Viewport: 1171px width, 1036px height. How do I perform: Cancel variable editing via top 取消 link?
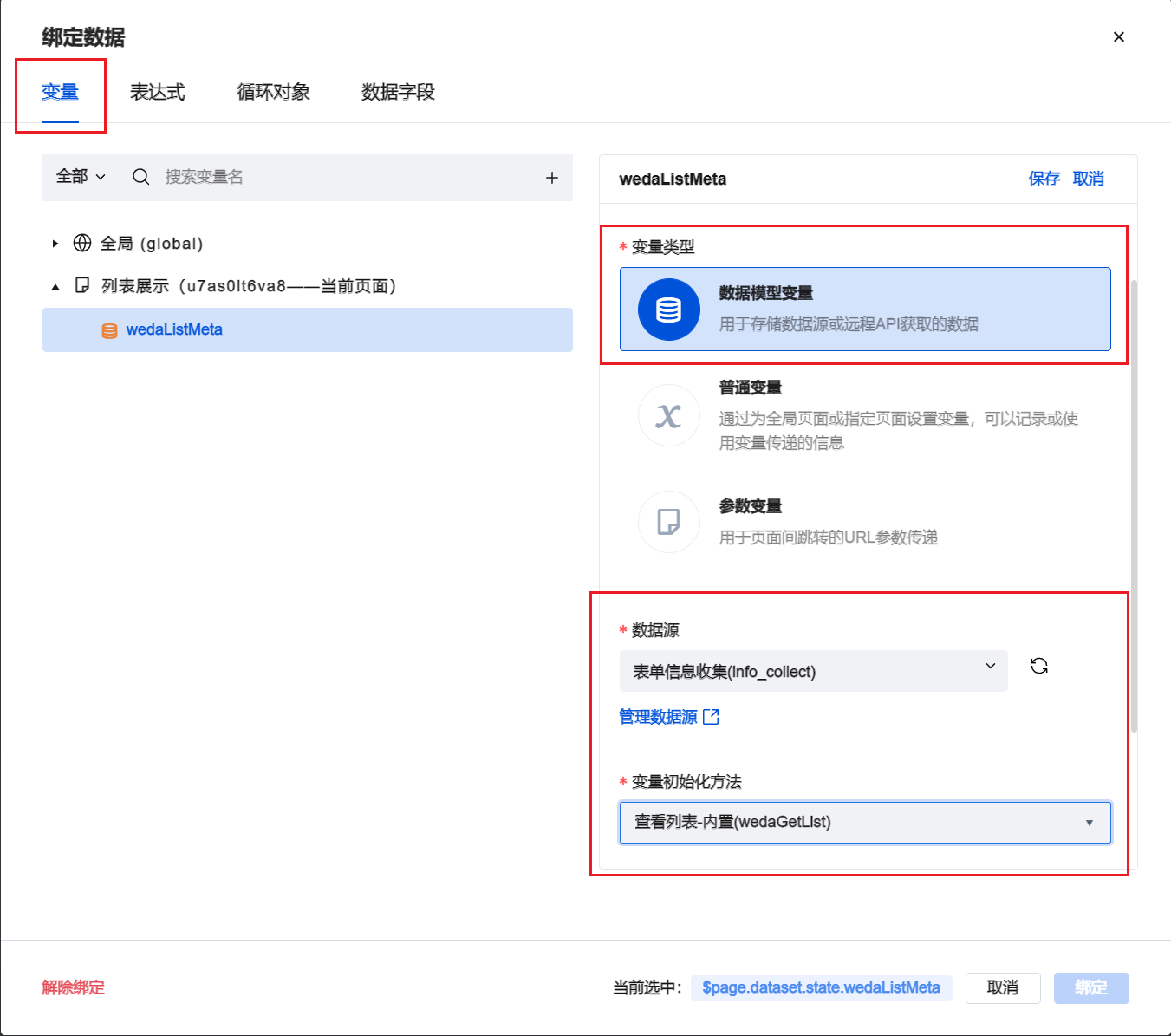(x=1089, y=179)
